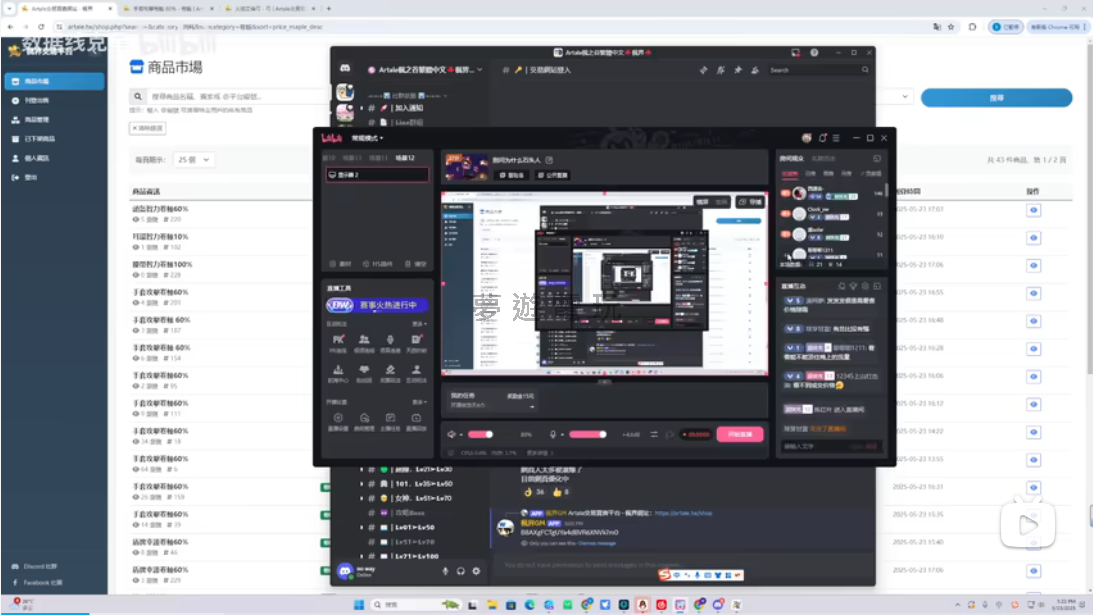Open the Discord inbox icon in the title bar
The height and width of the screenshot is (615, 1093).
(x=795, y=52)
